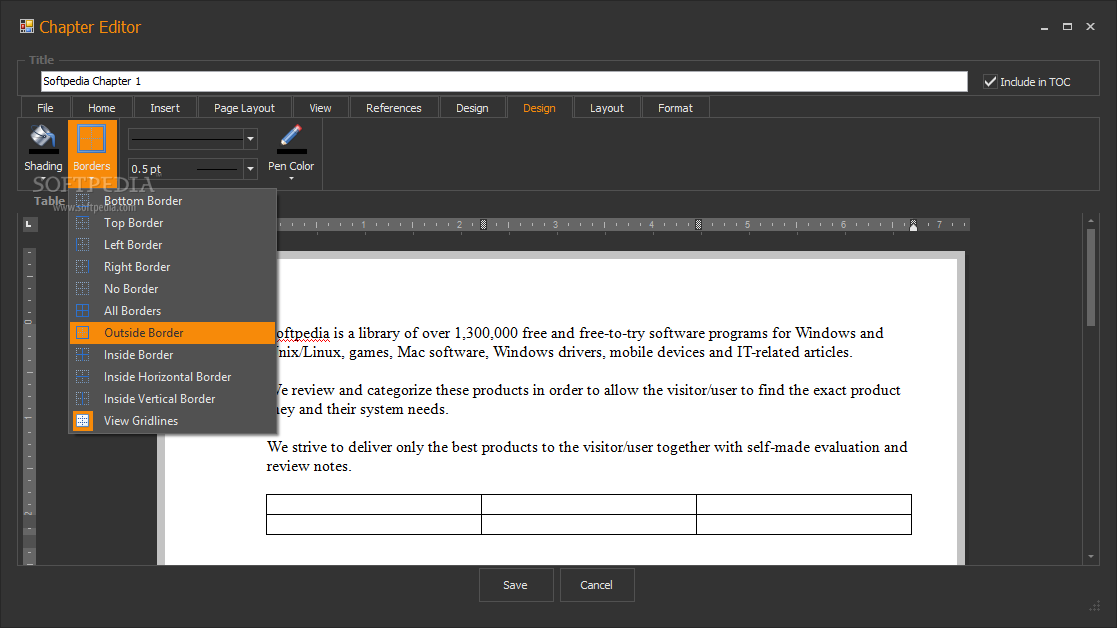Select the Pen Color pencil icon
Viewport: 1117px width, 628px height.
point(291,135)
